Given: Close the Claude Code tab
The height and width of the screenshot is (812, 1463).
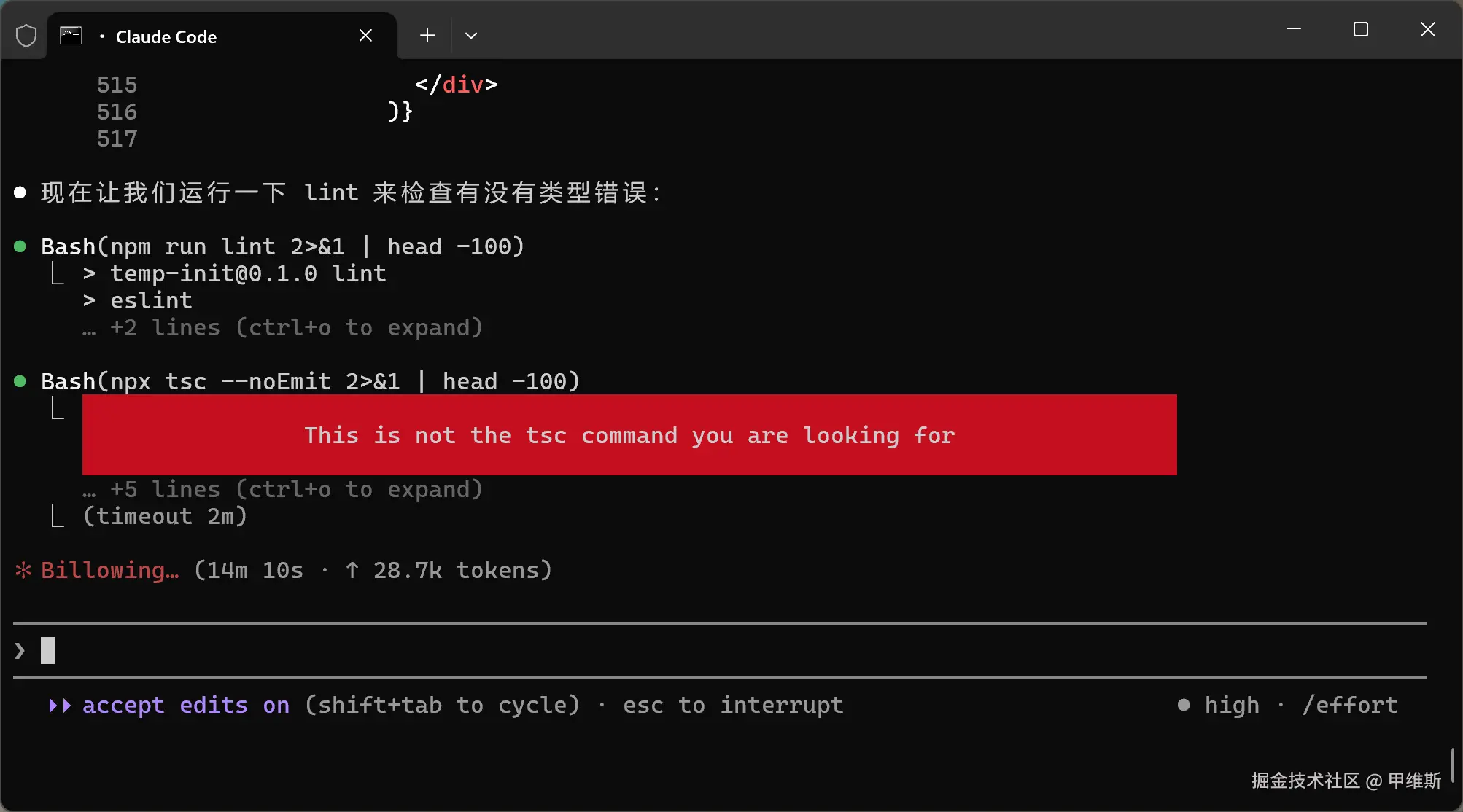Looking at the screenshot, I should point(365,36).
